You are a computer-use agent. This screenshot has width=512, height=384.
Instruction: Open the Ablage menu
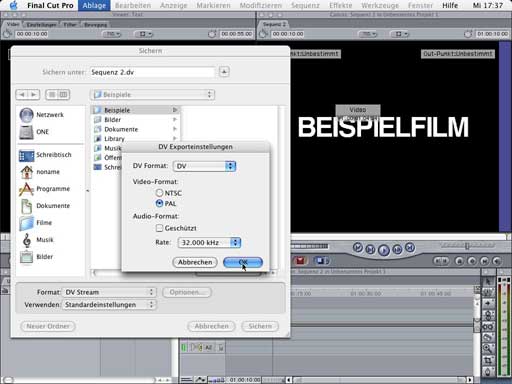pyautogui.click(x=94, y=5)
